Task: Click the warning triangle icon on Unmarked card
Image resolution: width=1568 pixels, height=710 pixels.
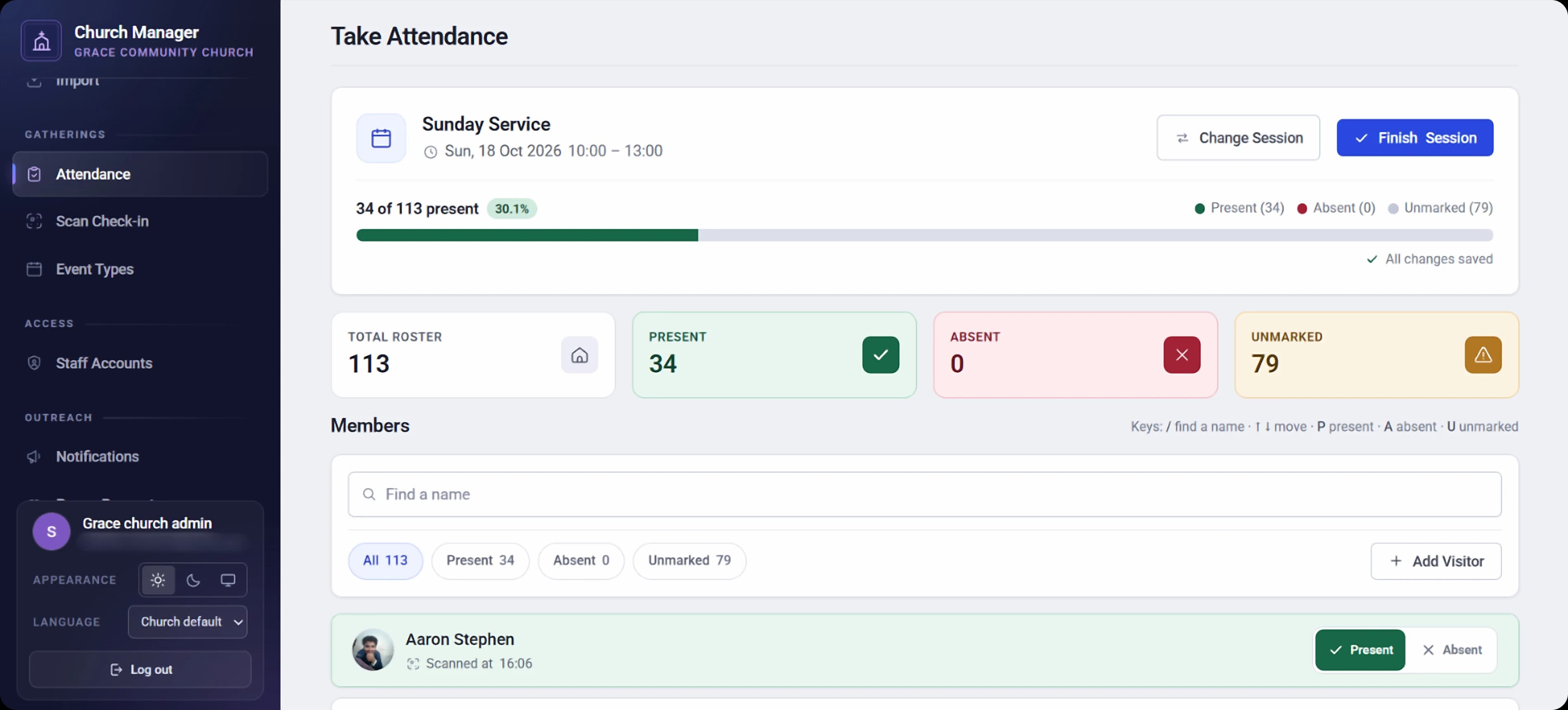Action: coord(1483,355)
